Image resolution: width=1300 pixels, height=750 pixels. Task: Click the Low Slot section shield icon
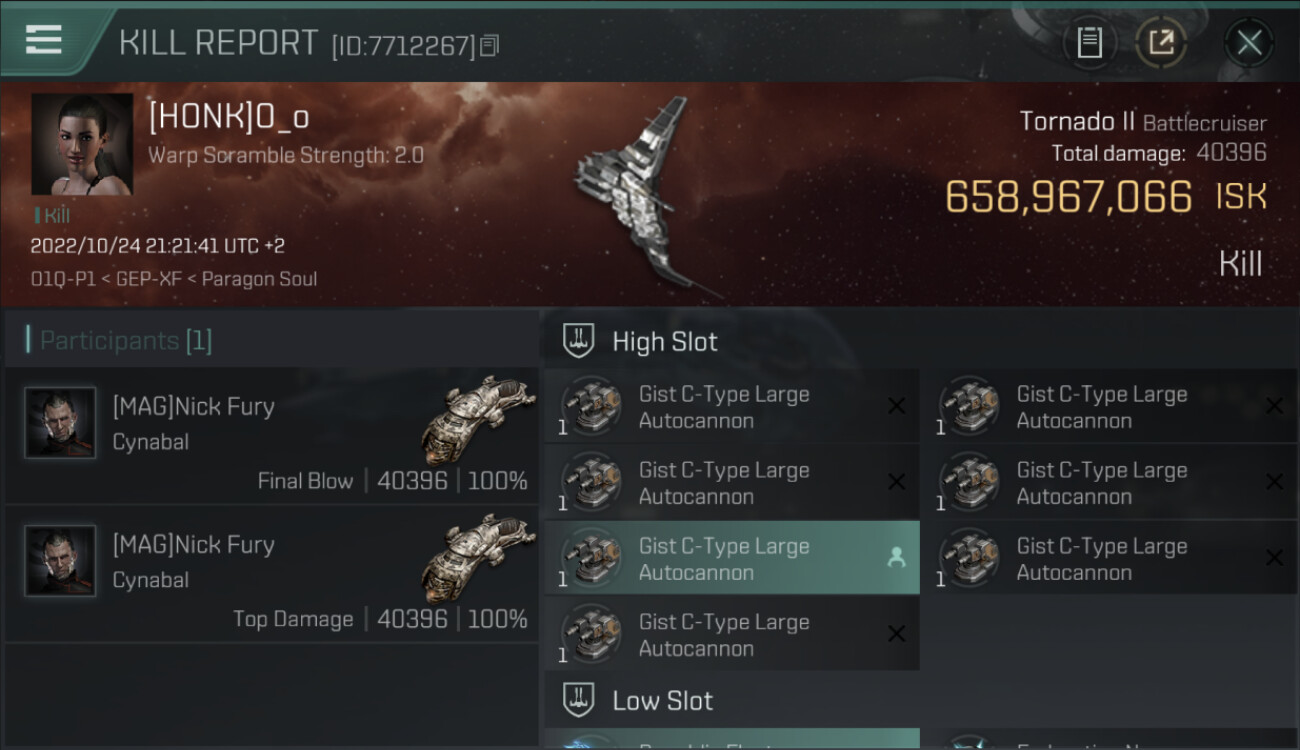(580, 699)
